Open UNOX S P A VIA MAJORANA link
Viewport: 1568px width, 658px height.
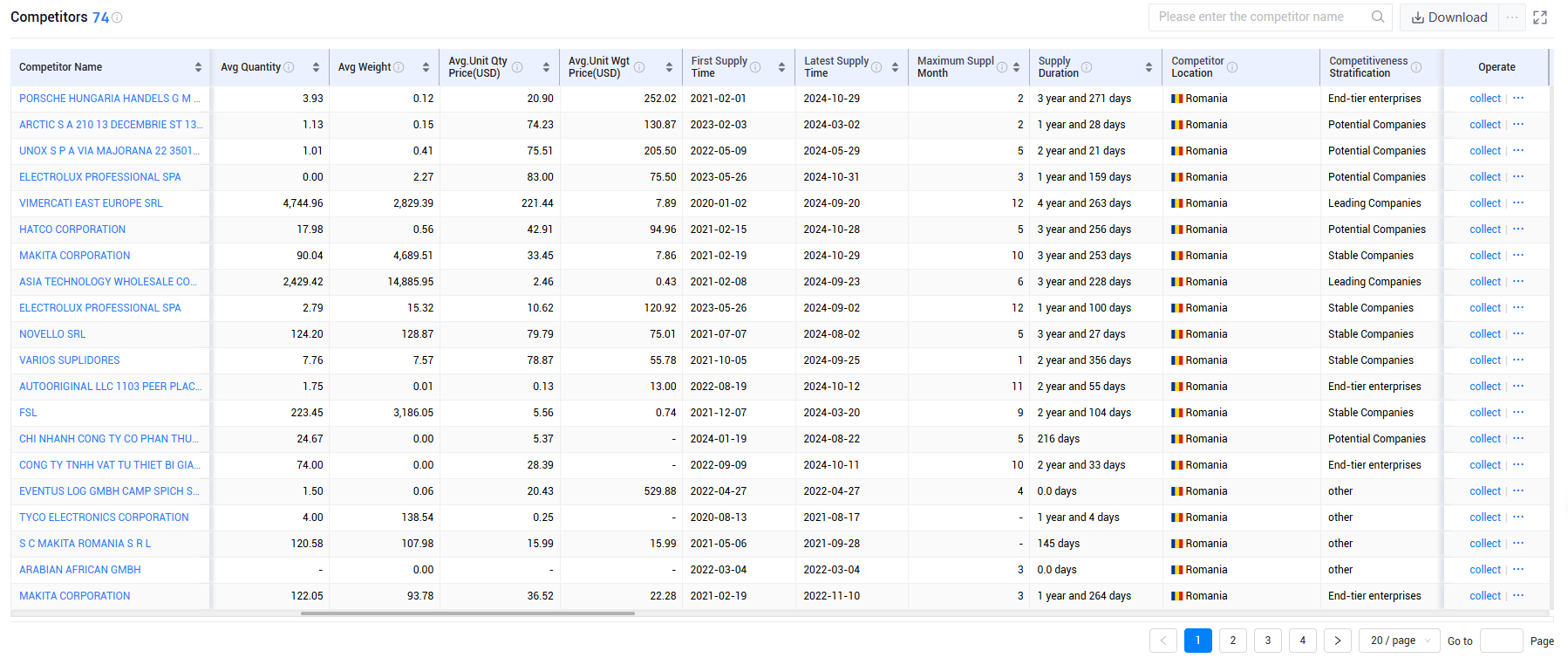point(110,151)
